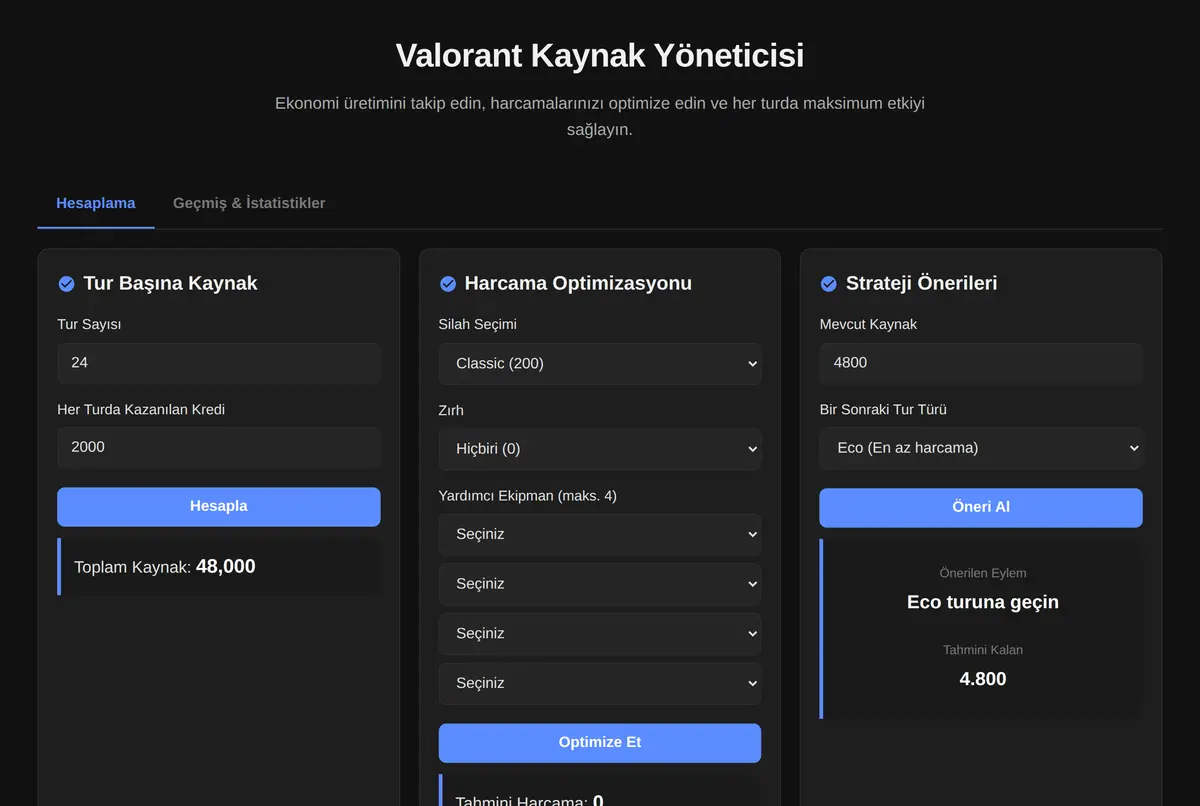This screenshot has width=1200, height=806.
Task: Click the Yardımcı Ekipman (maks. 4) label
Action: [528, 495]
